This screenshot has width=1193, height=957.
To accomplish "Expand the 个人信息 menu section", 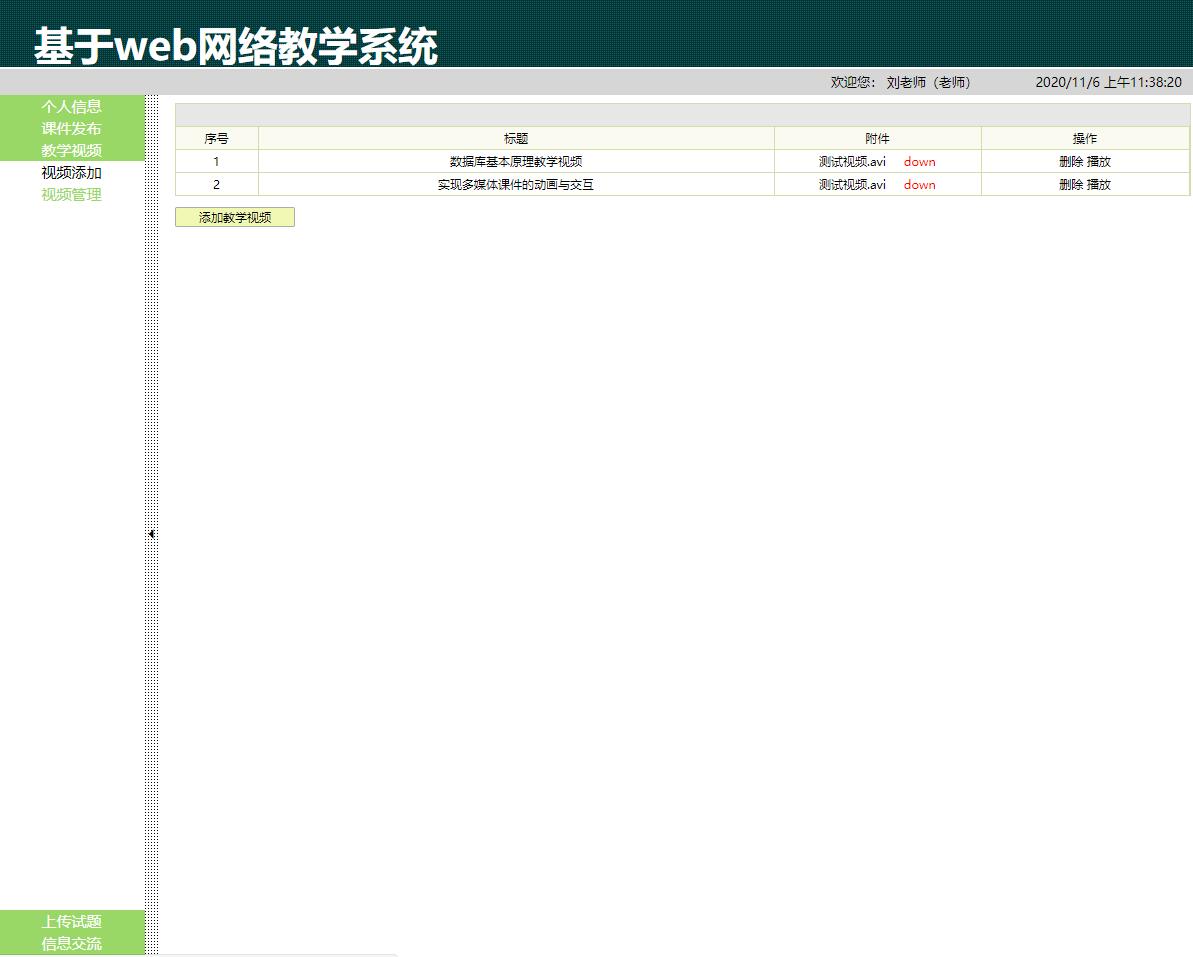I will [x=71, y=106].
